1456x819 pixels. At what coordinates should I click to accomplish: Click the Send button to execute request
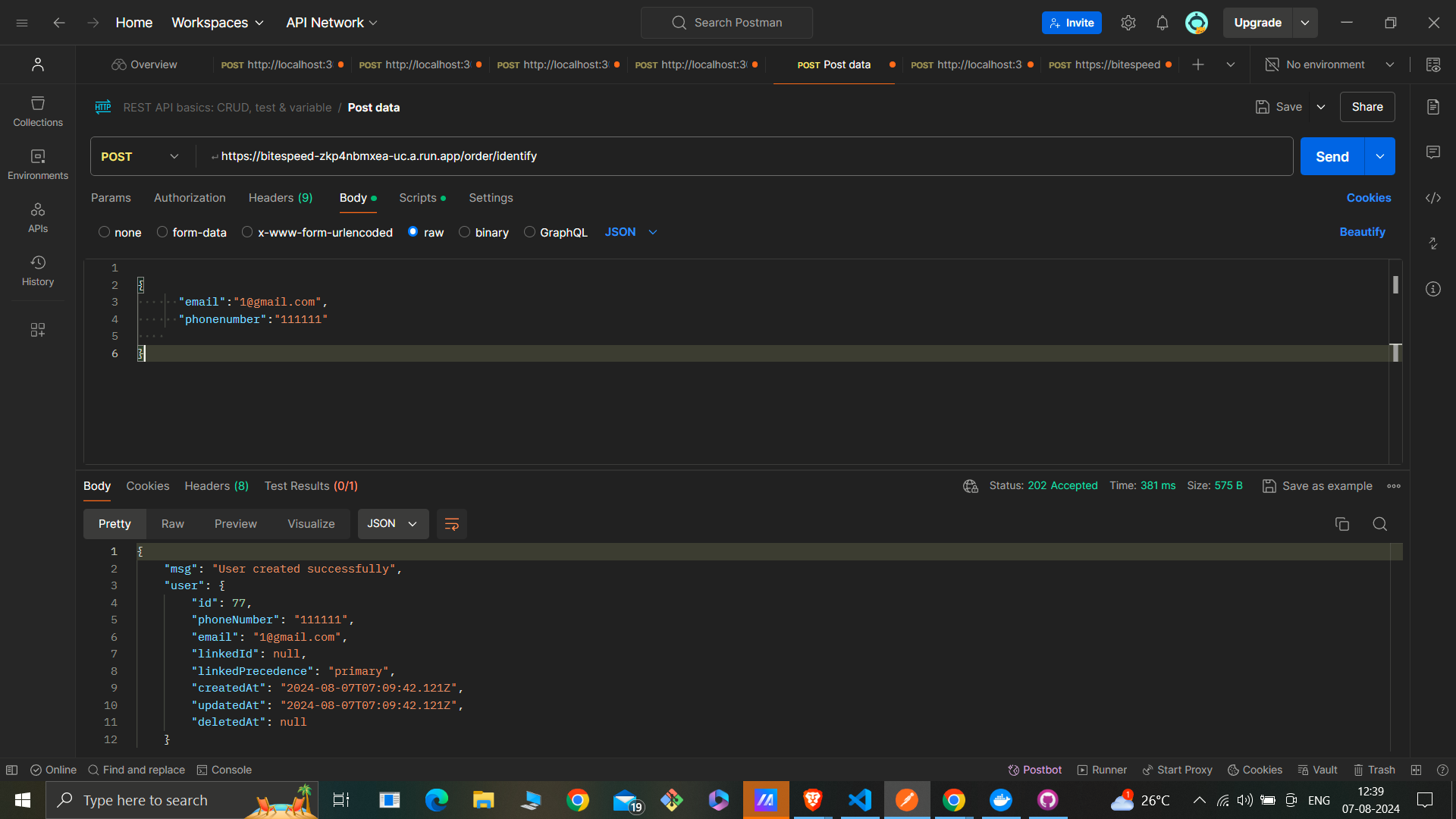pos(1333,155)
